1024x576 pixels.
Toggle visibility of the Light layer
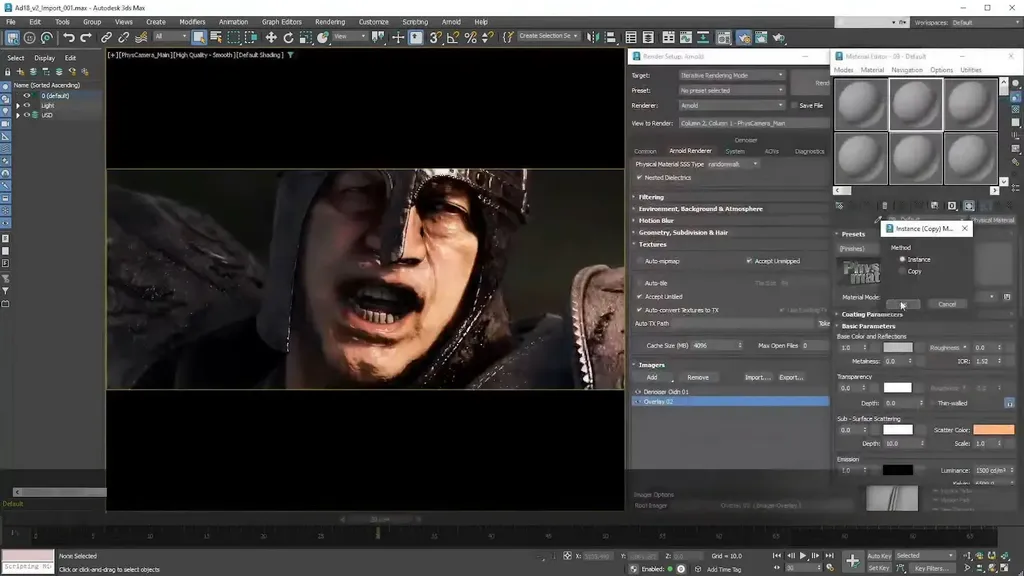click(x=27, y=105)
